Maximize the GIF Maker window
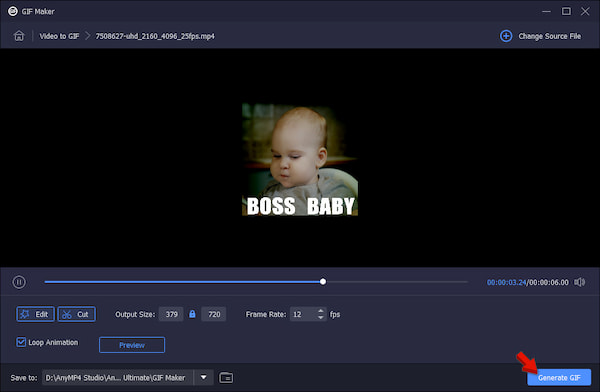Image resolution: width=600 pixels, height=392 pixels. pyautogui.click(x=566, y=11)
